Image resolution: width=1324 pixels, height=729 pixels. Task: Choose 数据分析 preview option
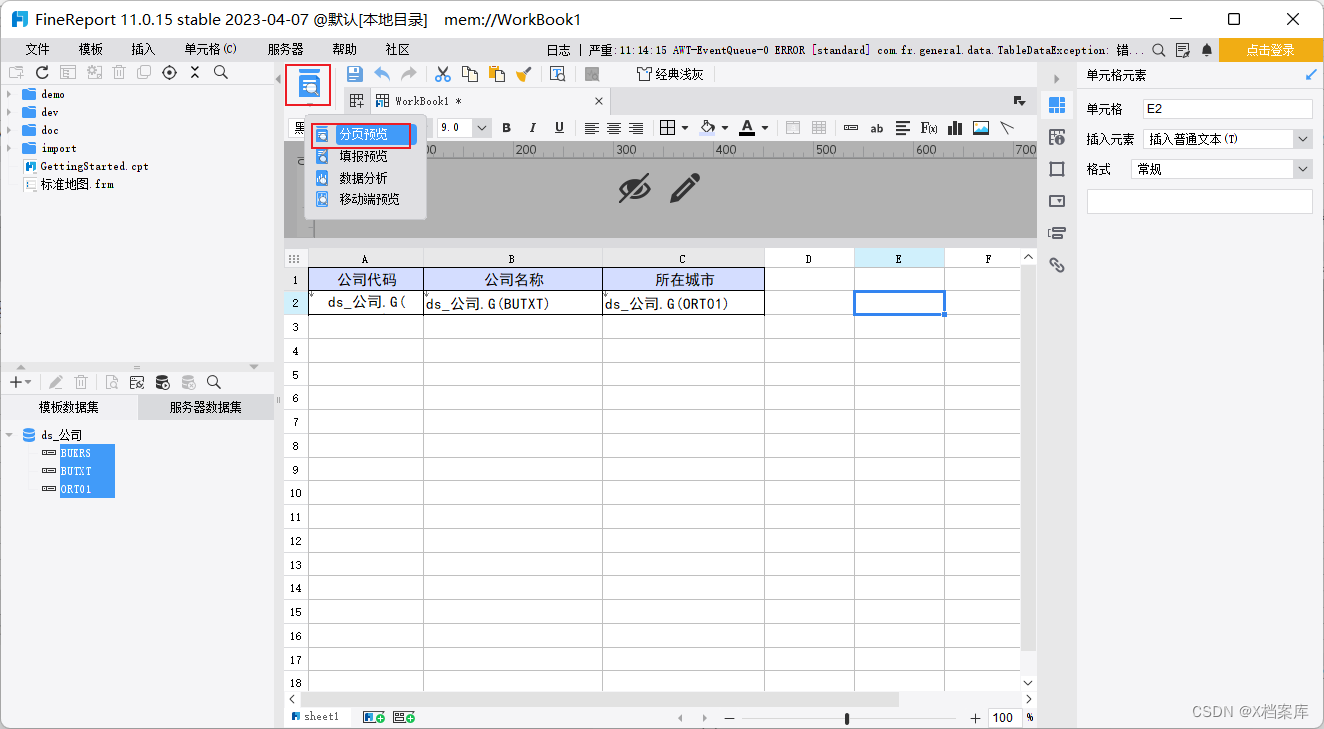362,178
